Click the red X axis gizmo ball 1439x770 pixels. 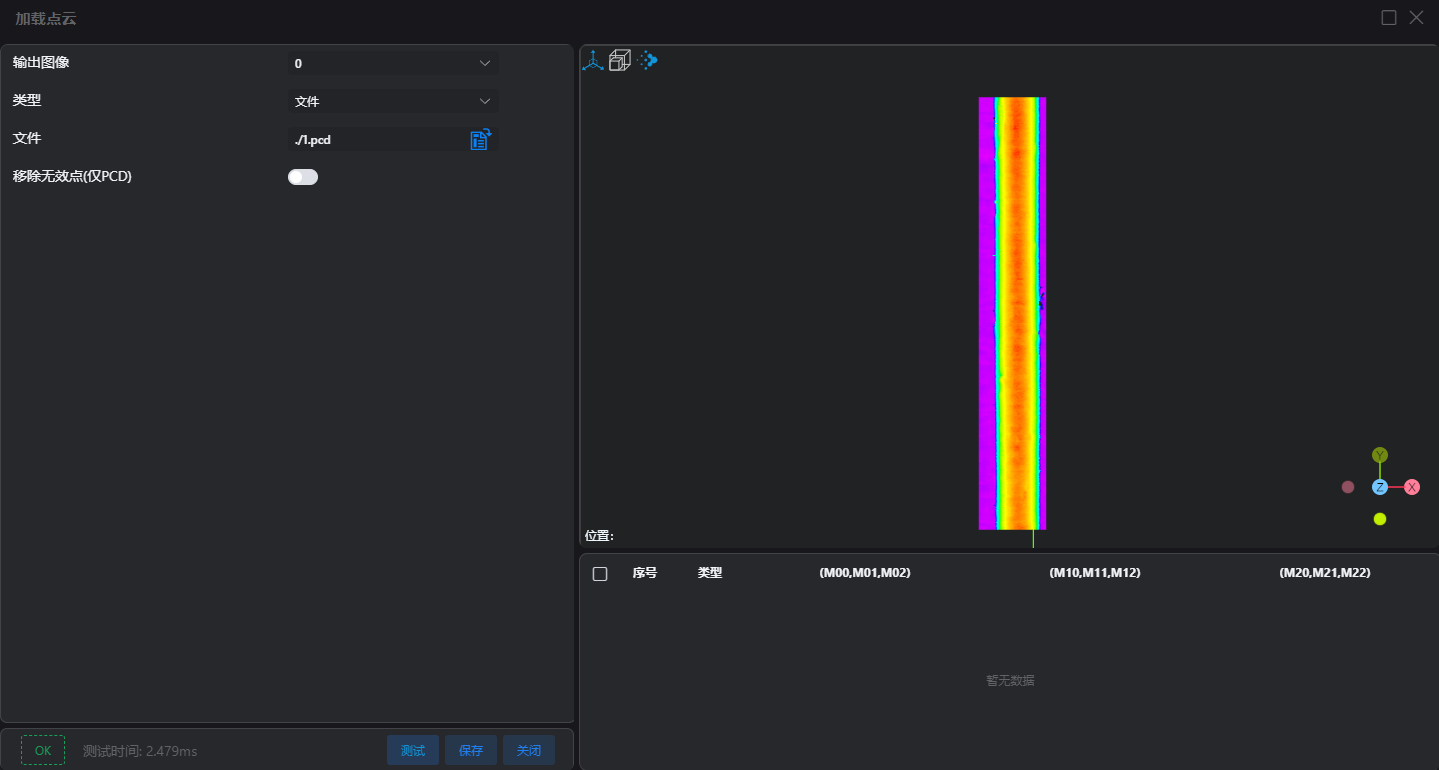[x=1412, y=487]
